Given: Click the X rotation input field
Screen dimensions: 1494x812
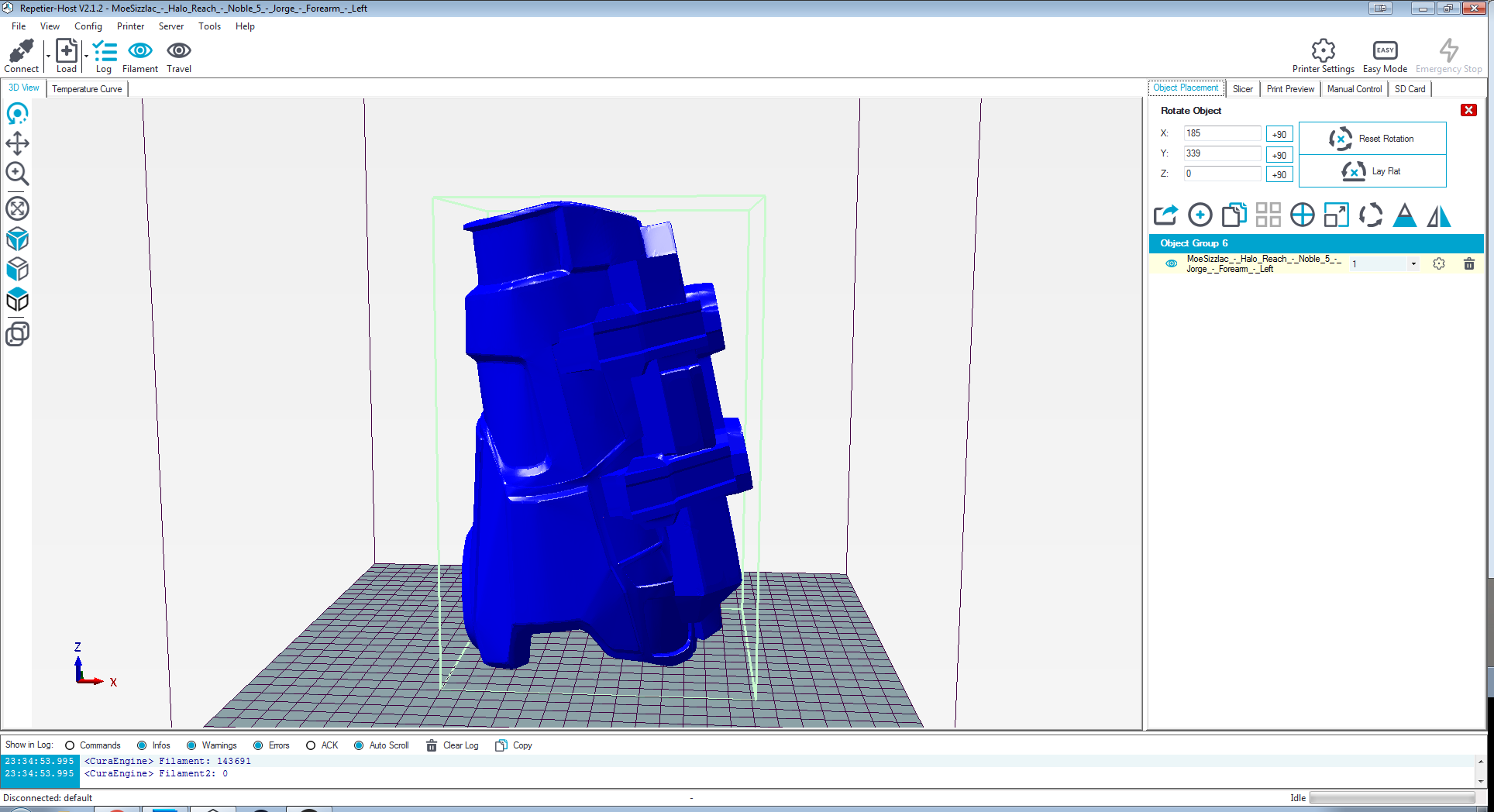Looking at the screenshot, I should tap(1222, 133).
